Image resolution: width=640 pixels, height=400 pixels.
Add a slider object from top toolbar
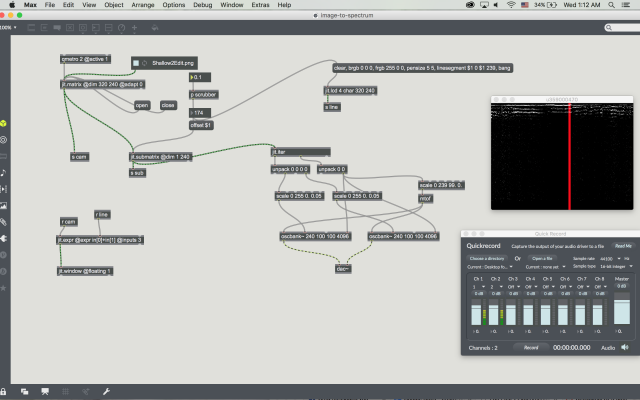pyautogui.click(x=109, y=28)
